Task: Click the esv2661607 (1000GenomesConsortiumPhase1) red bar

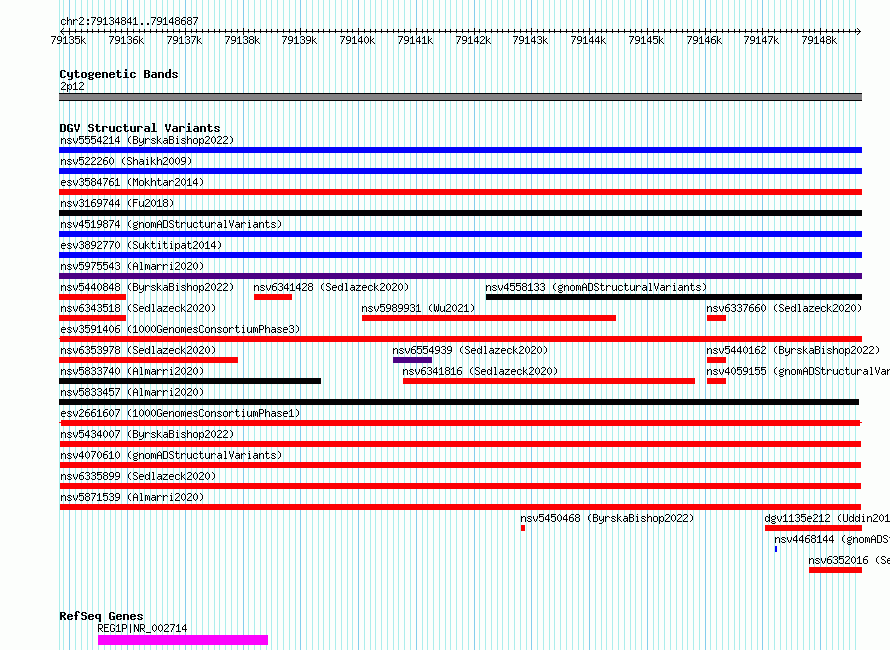Action: coord(460,423)
